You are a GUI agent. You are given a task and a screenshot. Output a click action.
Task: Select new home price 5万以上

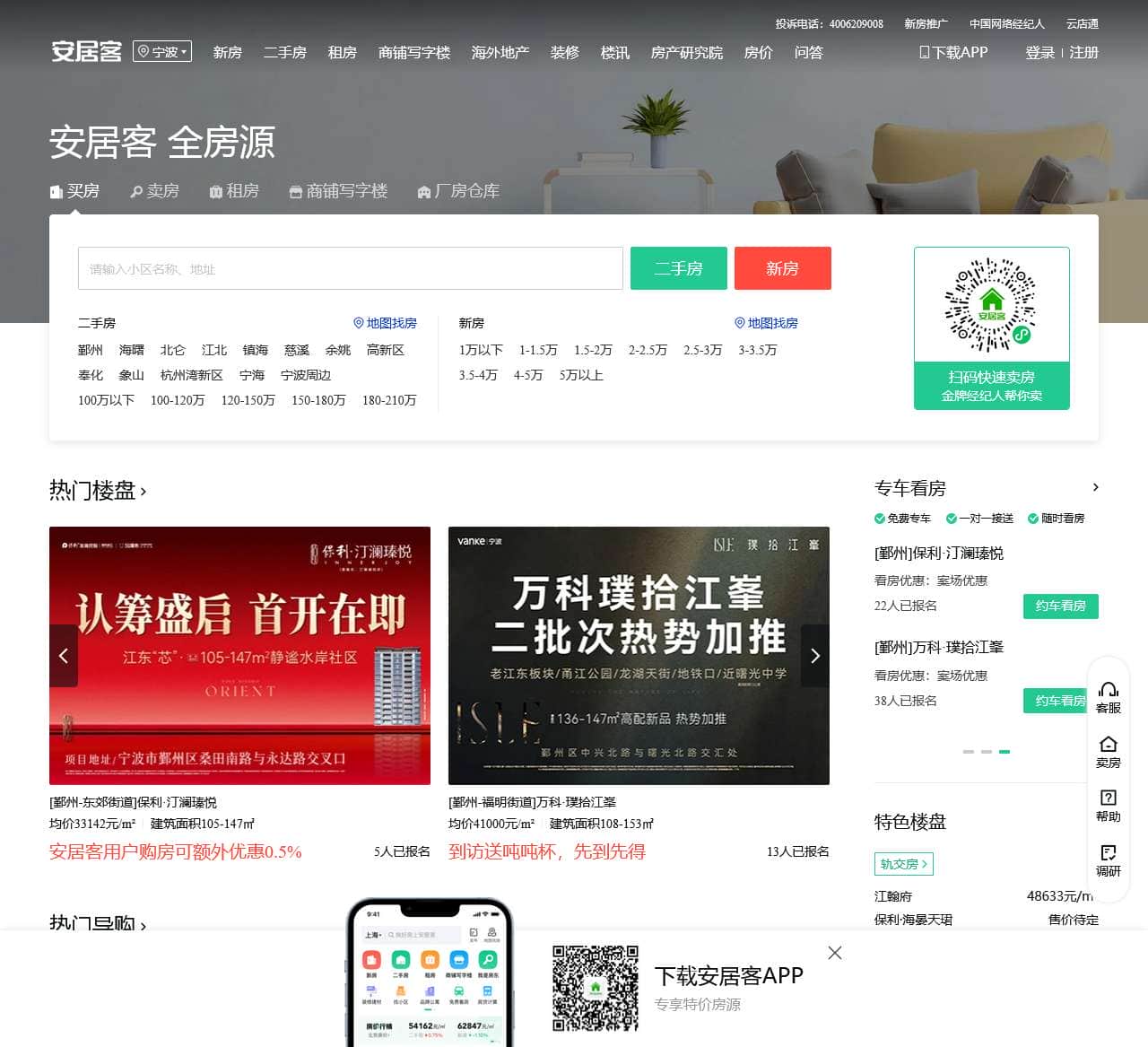(581, 375)
